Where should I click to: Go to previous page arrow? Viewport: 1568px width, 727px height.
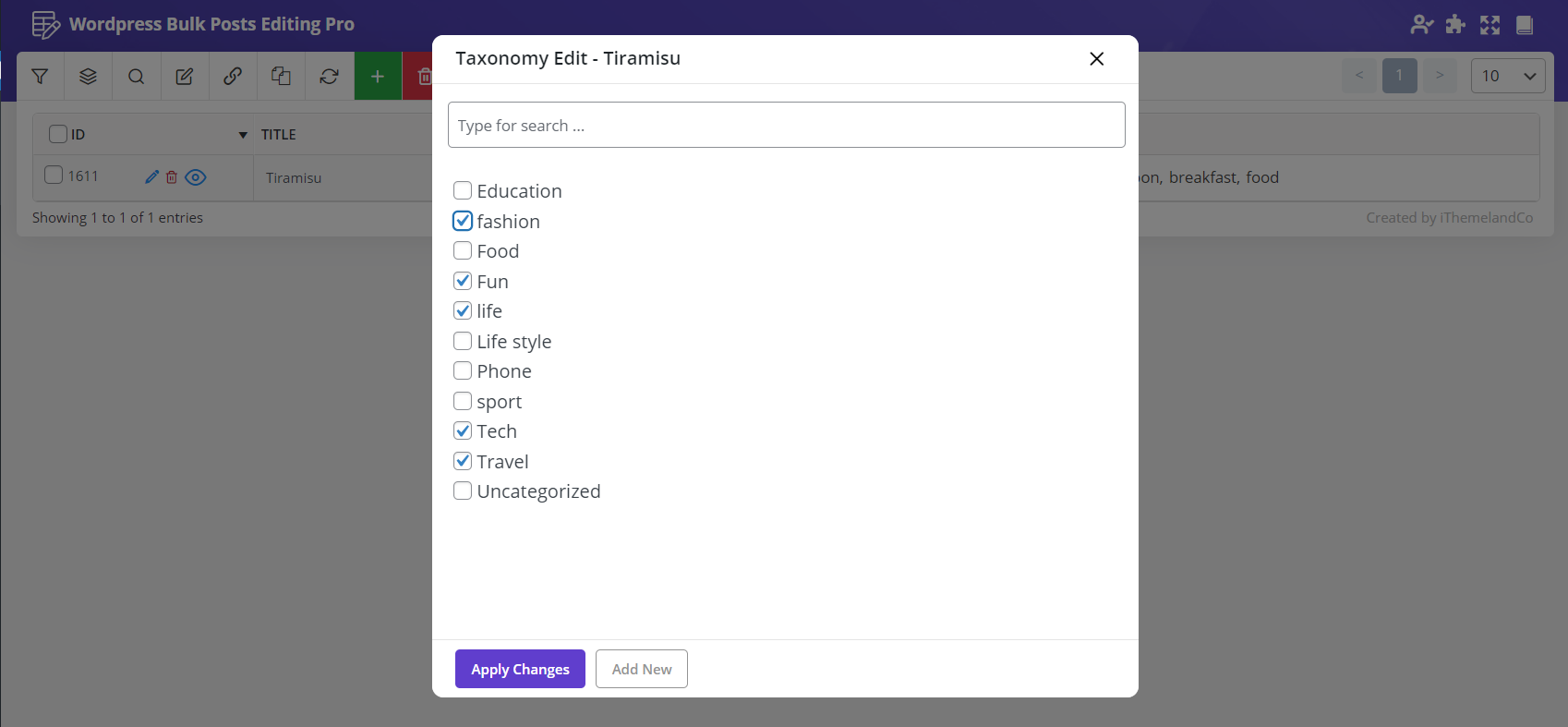click(x=1359, y=76)
